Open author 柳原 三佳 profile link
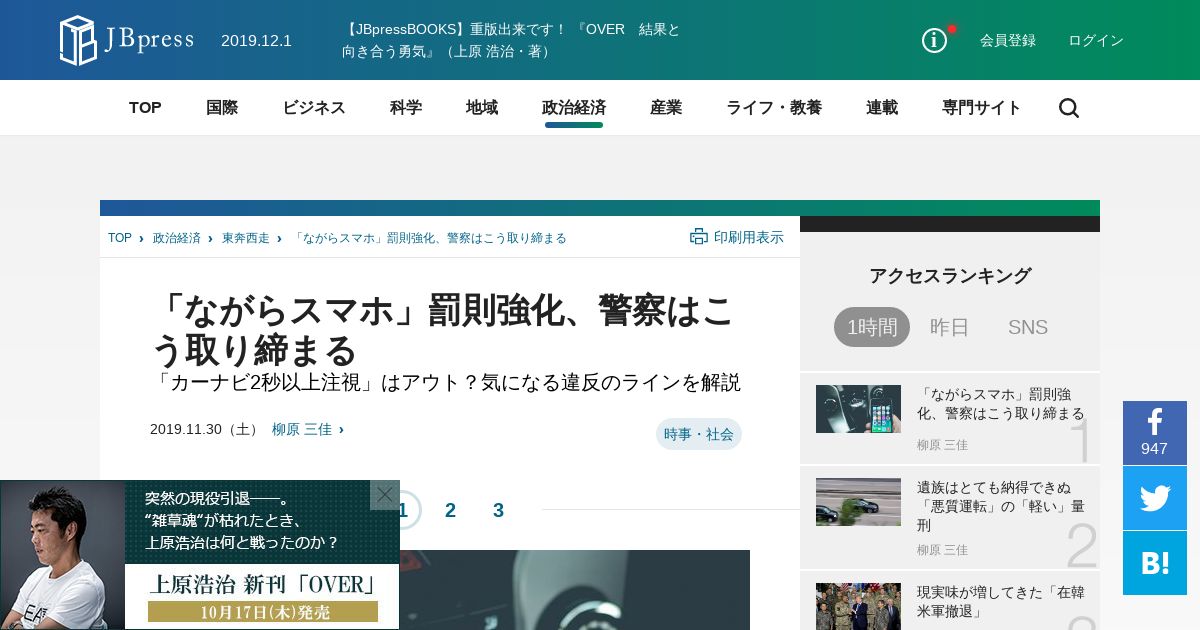Image resolution: width=1200 pixels, height=630 pixels. pyautogui.click(x=302, y=429)
